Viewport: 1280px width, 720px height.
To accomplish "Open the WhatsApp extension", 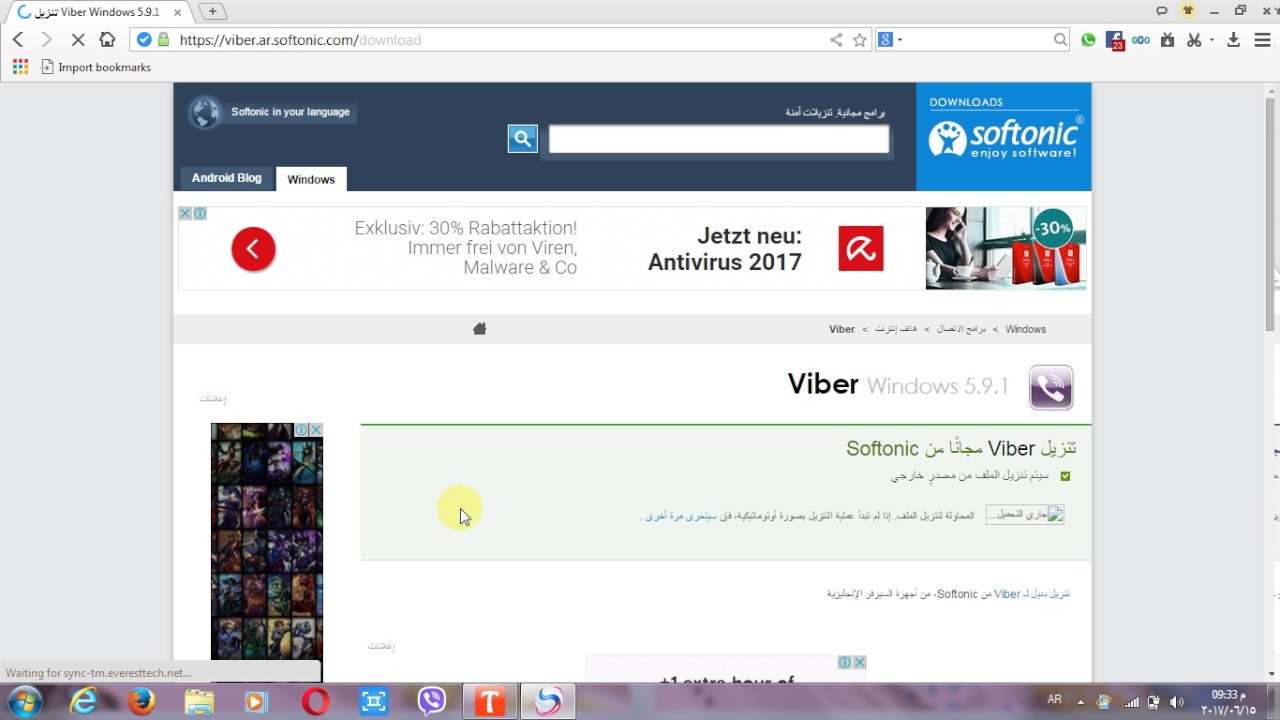I will pos(1088,40).
